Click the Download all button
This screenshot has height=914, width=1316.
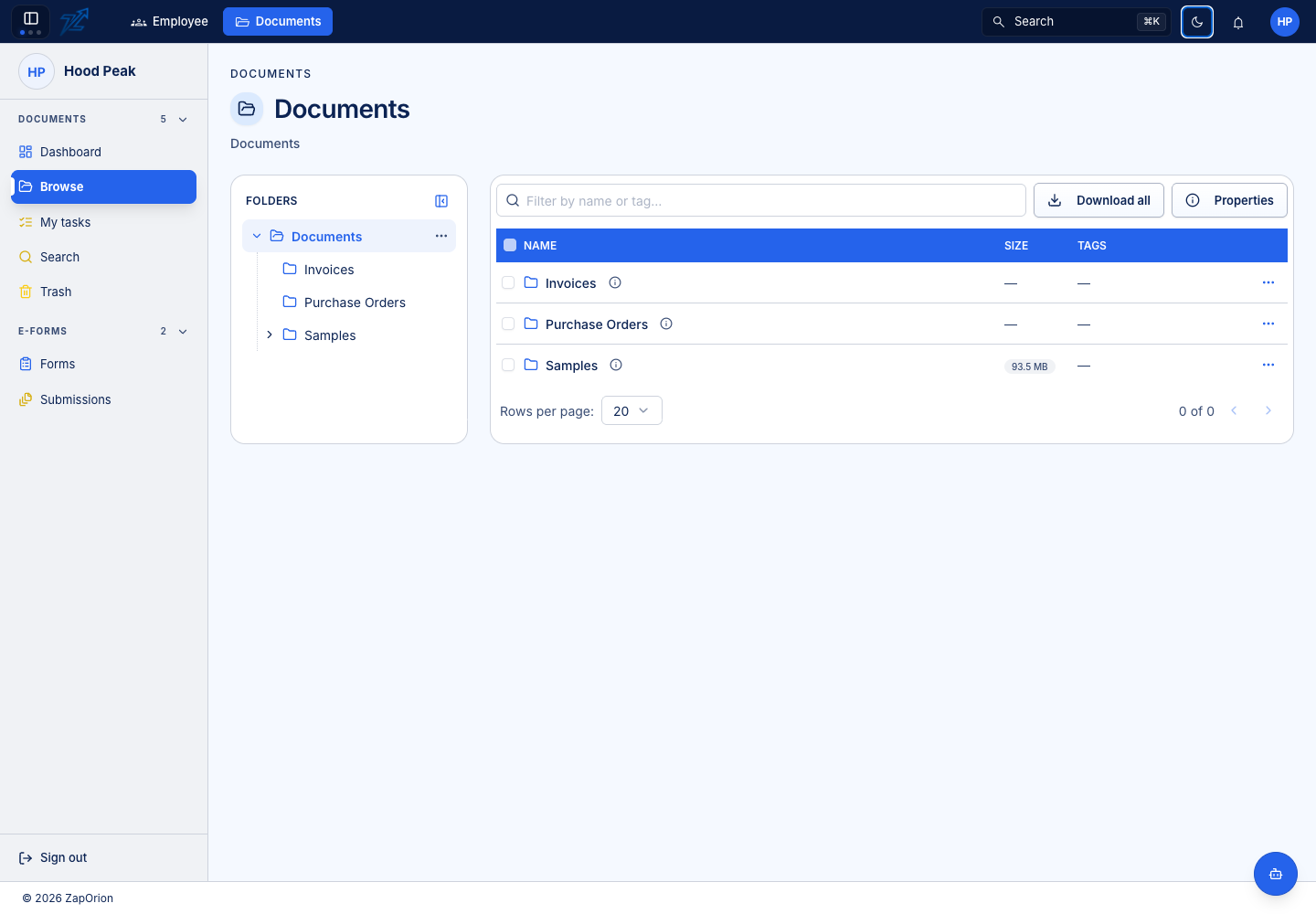[1098, 200]
